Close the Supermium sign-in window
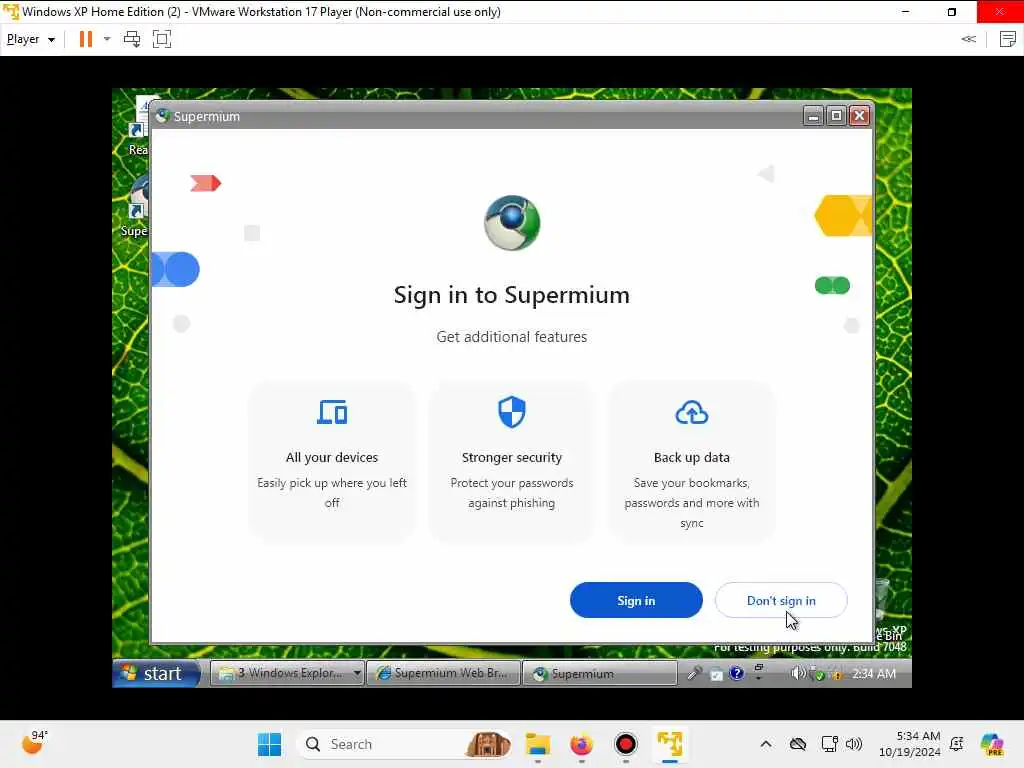Viewport: 1024px width, 768px height. point(860,116)
